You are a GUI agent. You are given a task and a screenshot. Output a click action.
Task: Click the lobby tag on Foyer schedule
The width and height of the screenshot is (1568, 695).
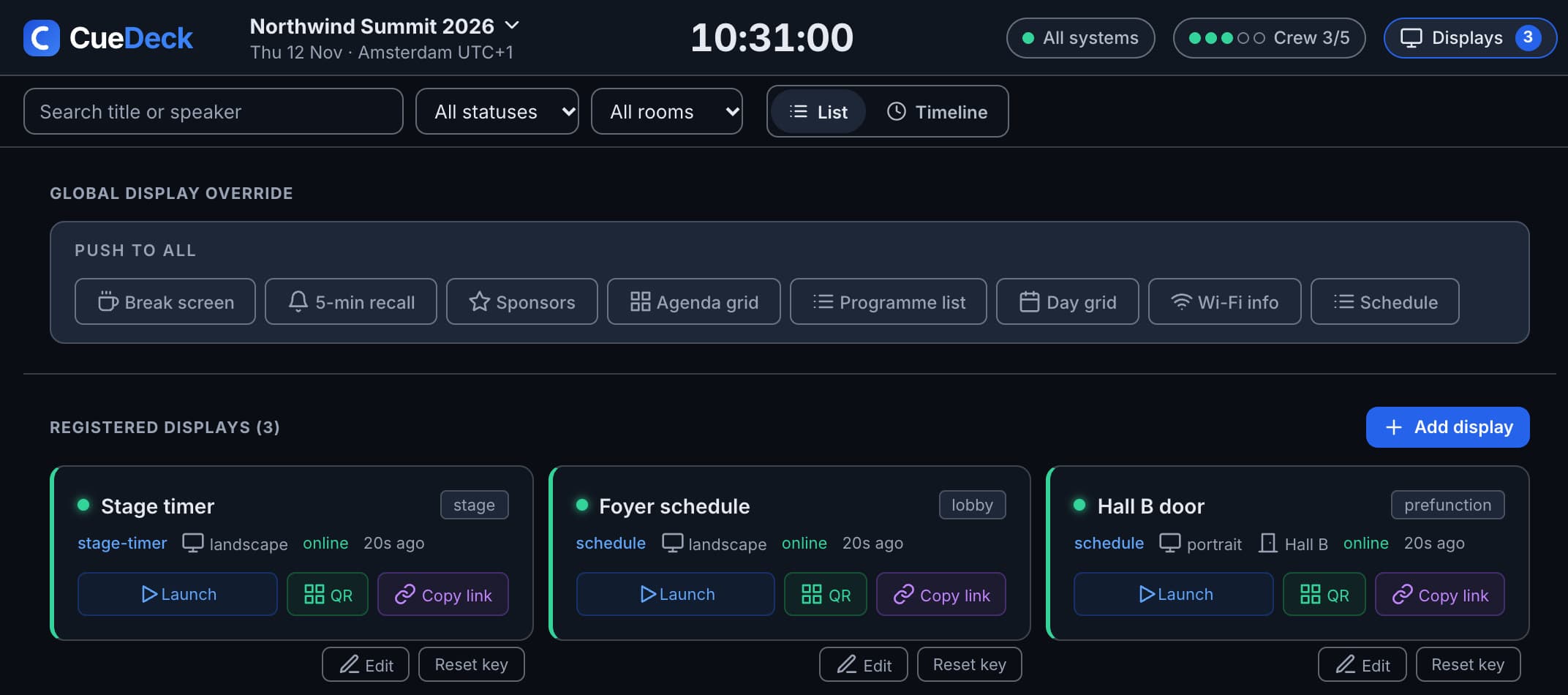pyautogui.click(x=973, y=505)
